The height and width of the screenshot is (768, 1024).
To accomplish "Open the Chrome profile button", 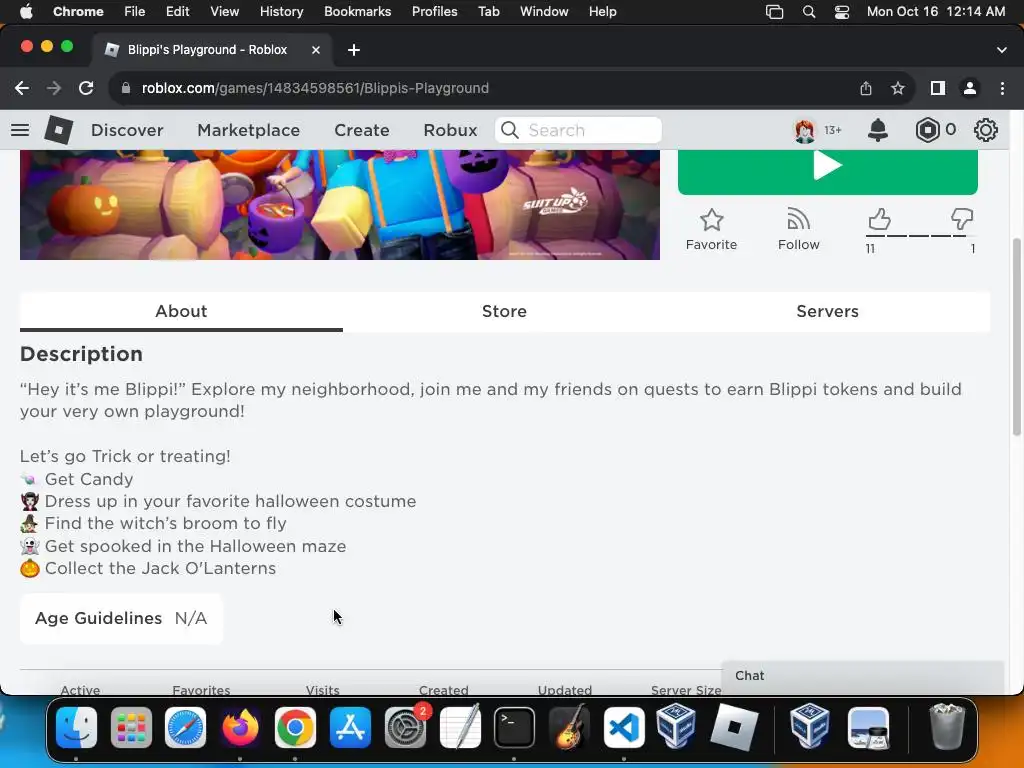I will tap(970, 88).
